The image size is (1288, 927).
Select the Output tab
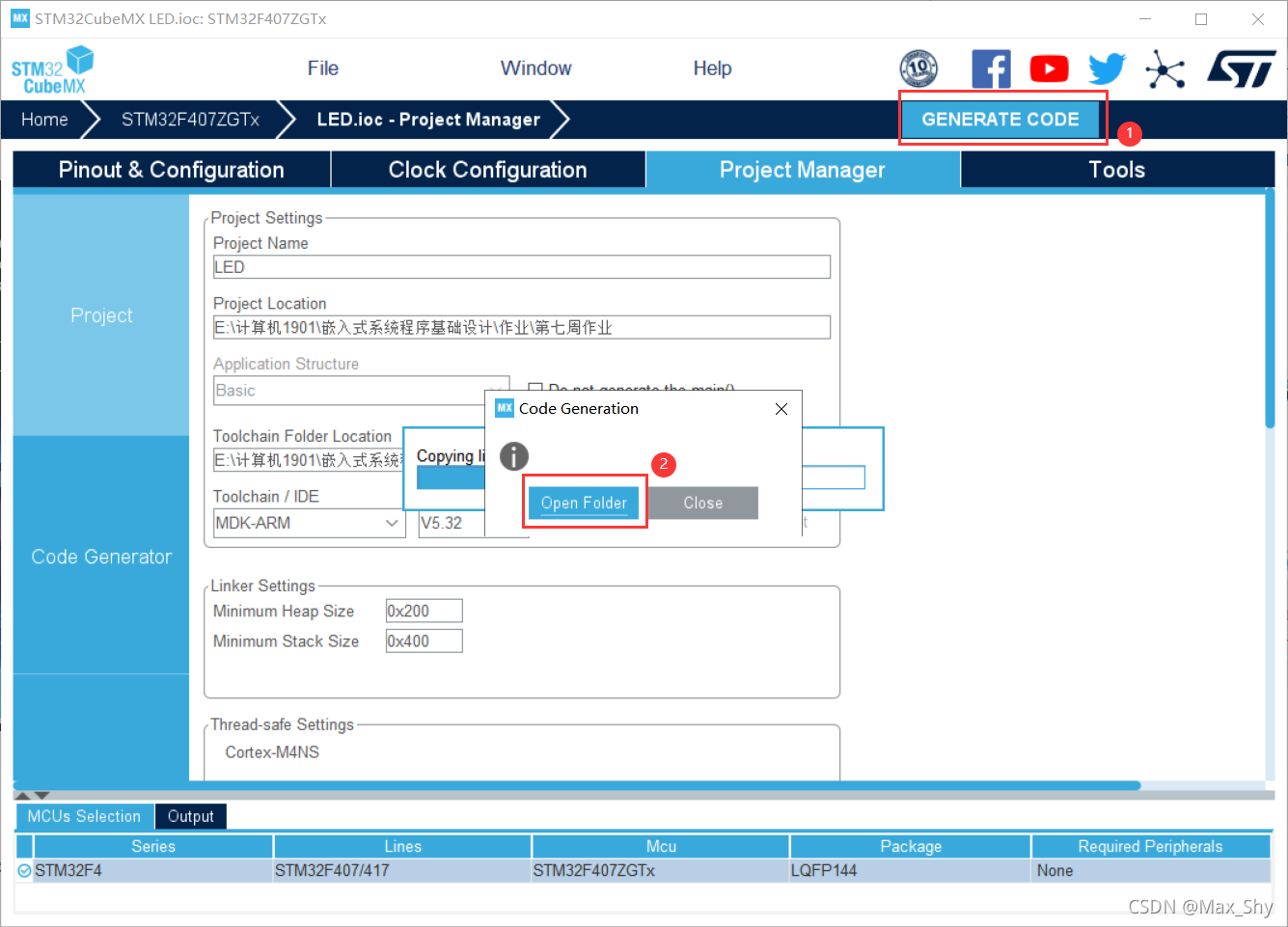191,816
